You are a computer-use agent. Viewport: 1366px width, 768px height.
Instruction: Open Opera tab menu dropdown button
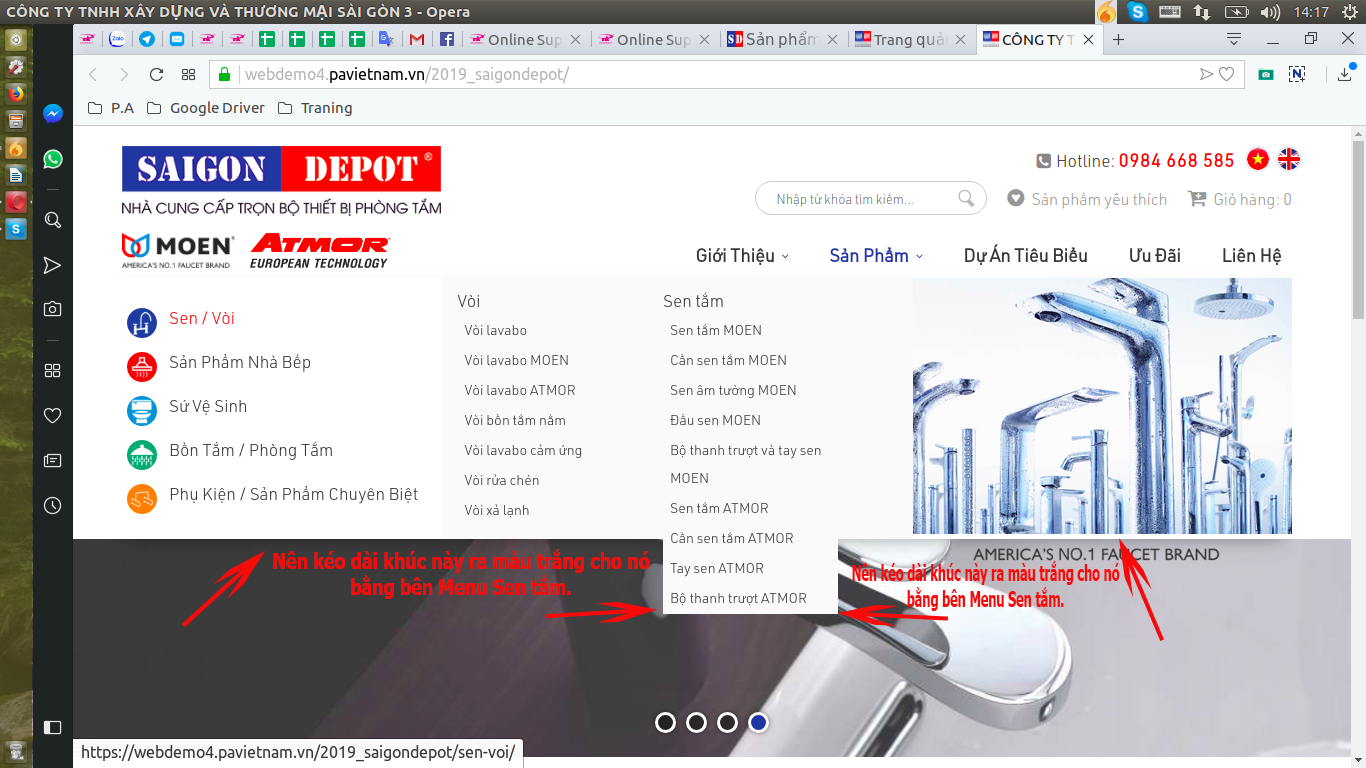[x=1234, y=39]
